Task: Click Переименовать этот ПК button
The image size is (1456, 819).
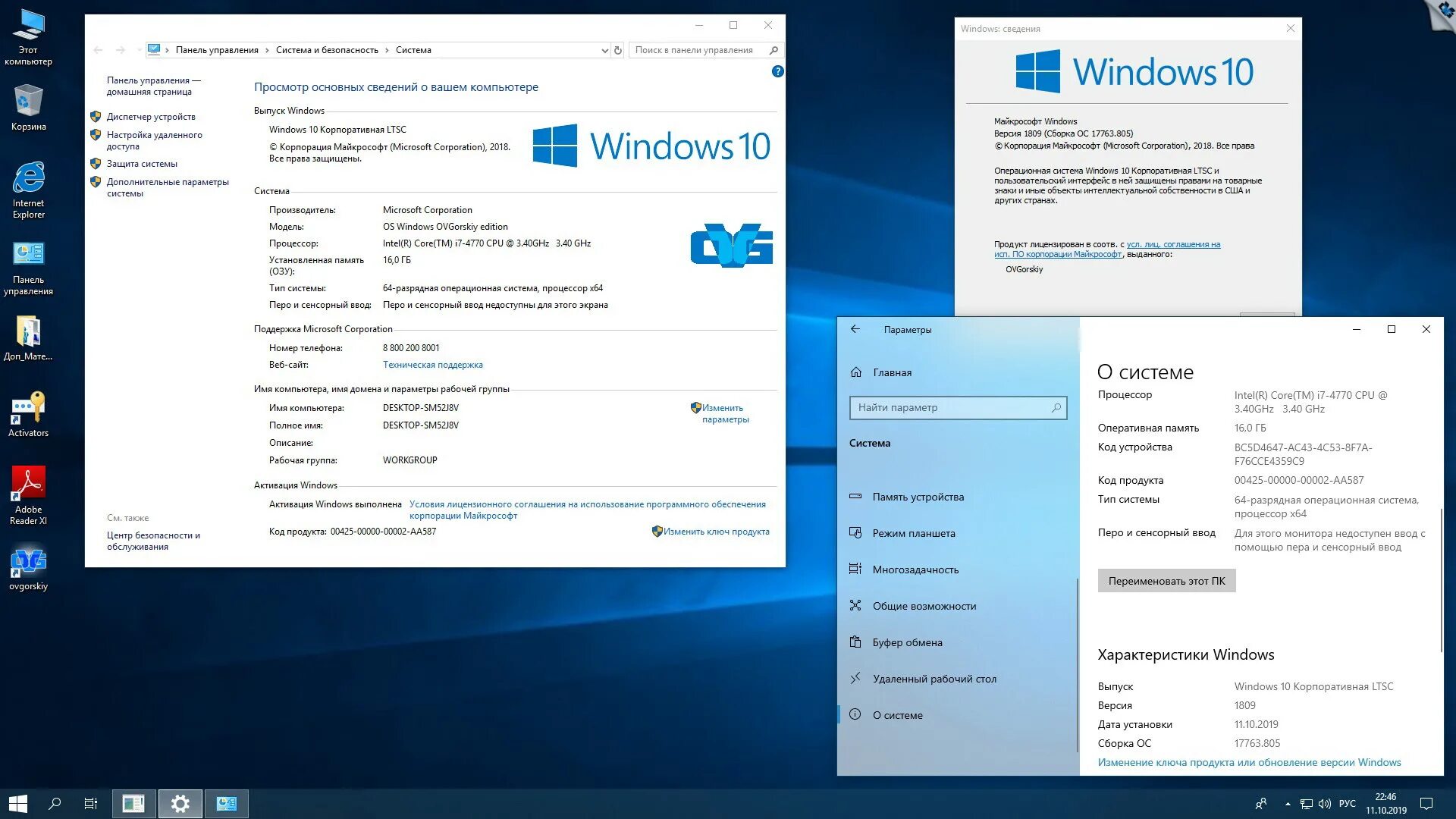Action: click(x=1166, y=581)
